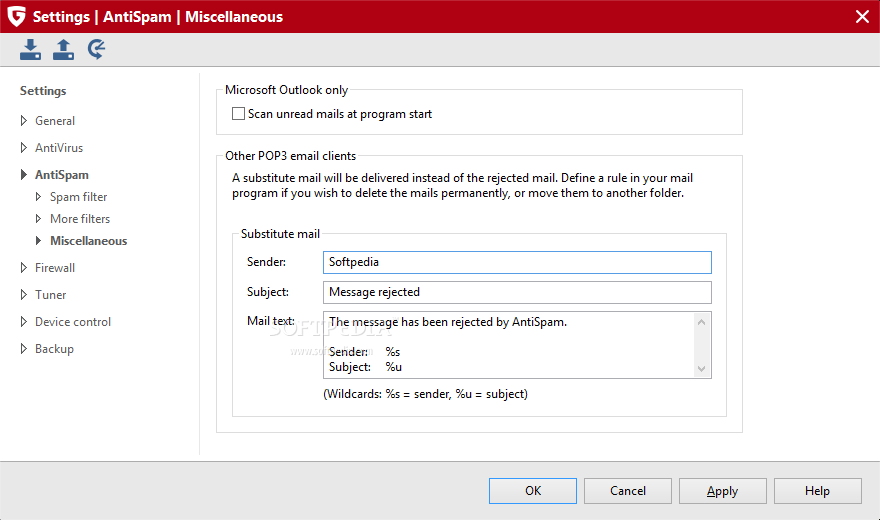This screenshot has width=880, height=520.
Task: Open Help for this dialog
Action: 817,491
